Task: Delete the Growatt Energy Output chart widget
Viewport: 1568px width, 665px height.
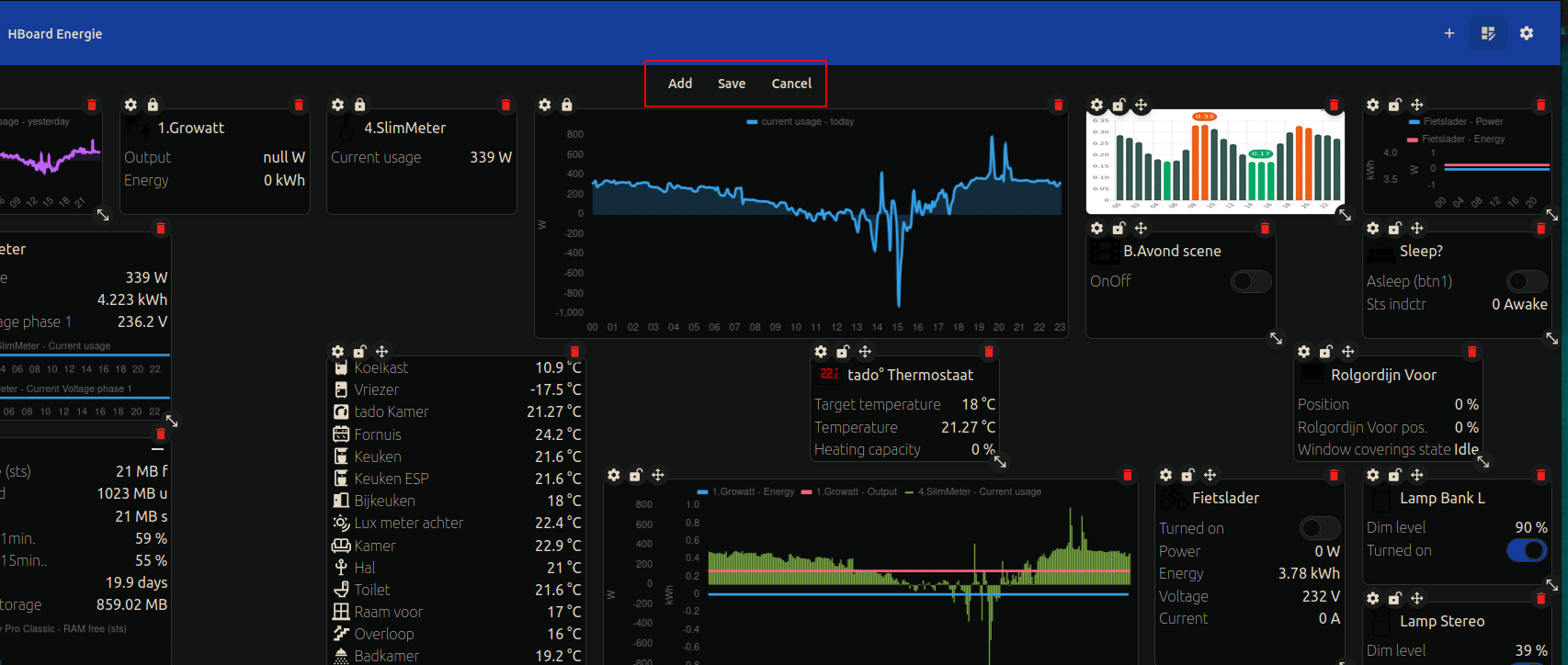Action: [1127, 475]
